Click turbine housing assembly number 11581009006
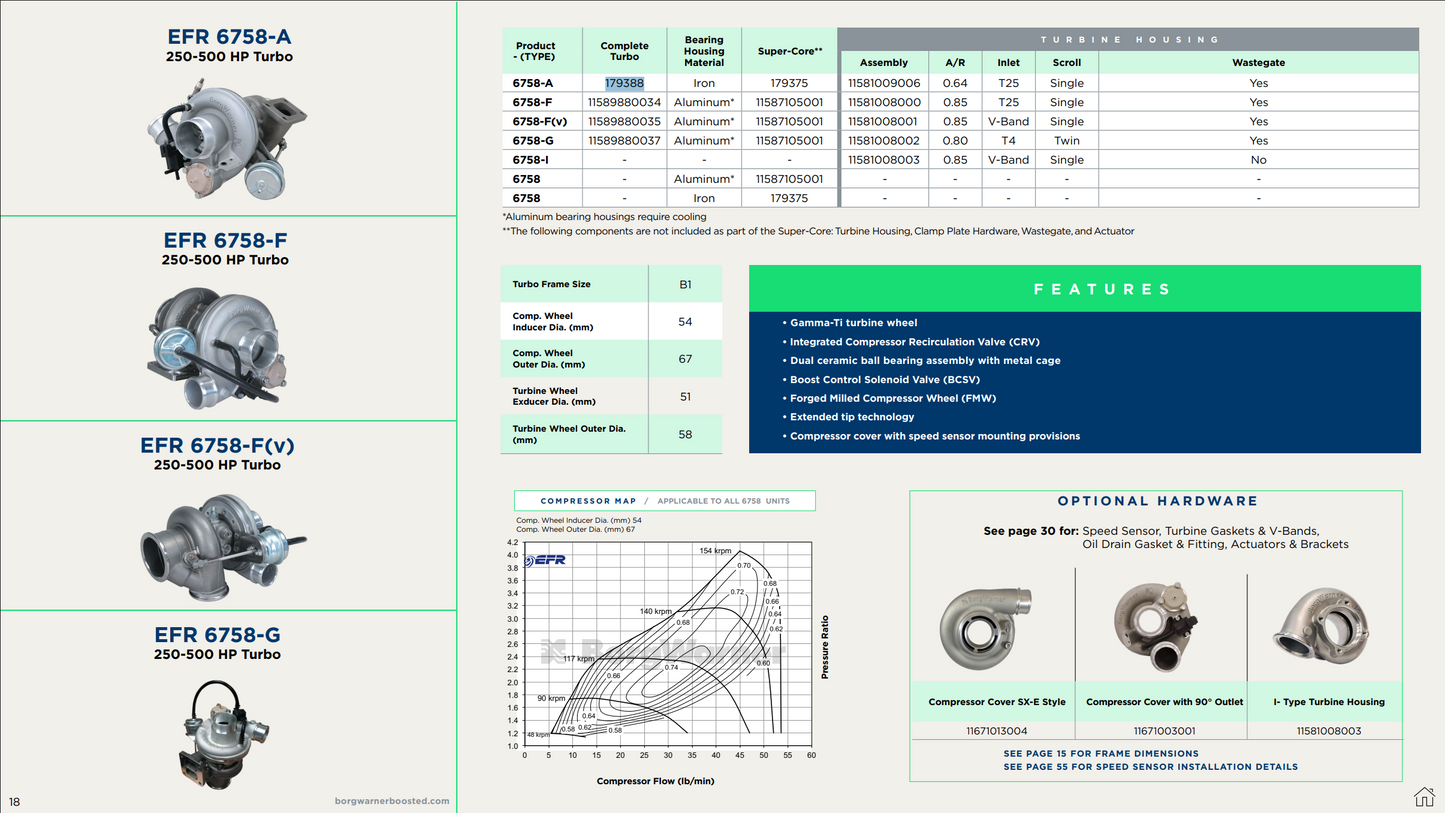 point(884,83)
